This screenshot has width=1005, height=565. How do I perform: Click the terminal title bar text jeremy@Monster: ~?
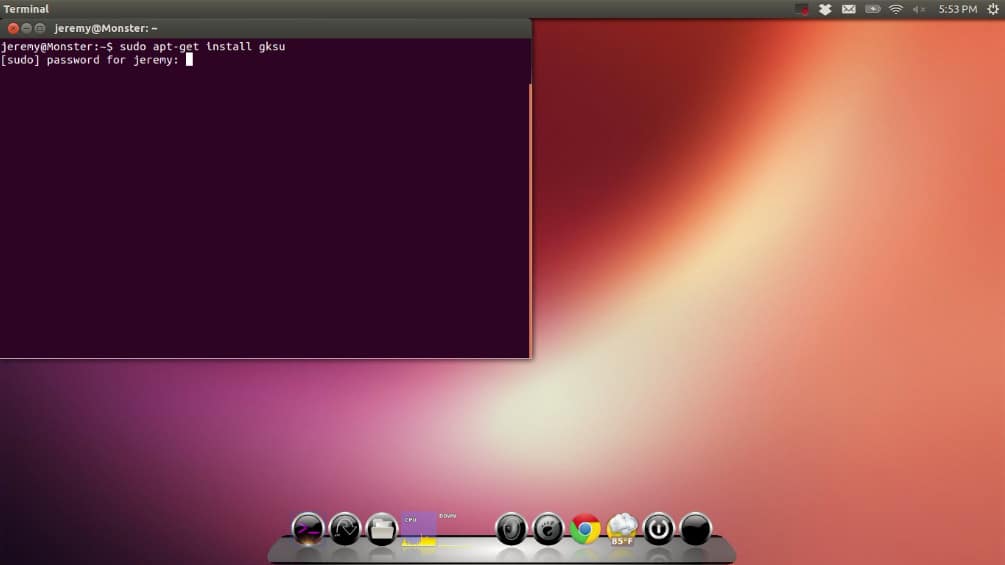(106, 28)
